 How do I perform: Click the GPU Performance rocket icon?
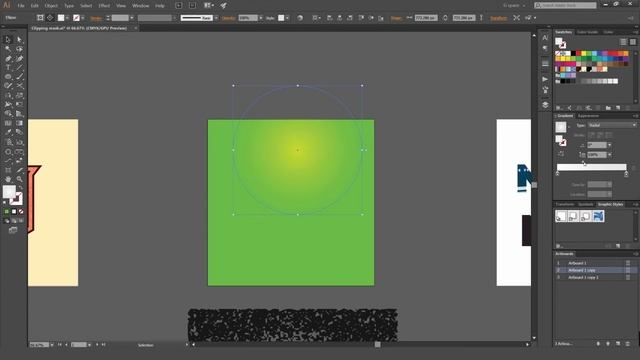pos(224,6)
